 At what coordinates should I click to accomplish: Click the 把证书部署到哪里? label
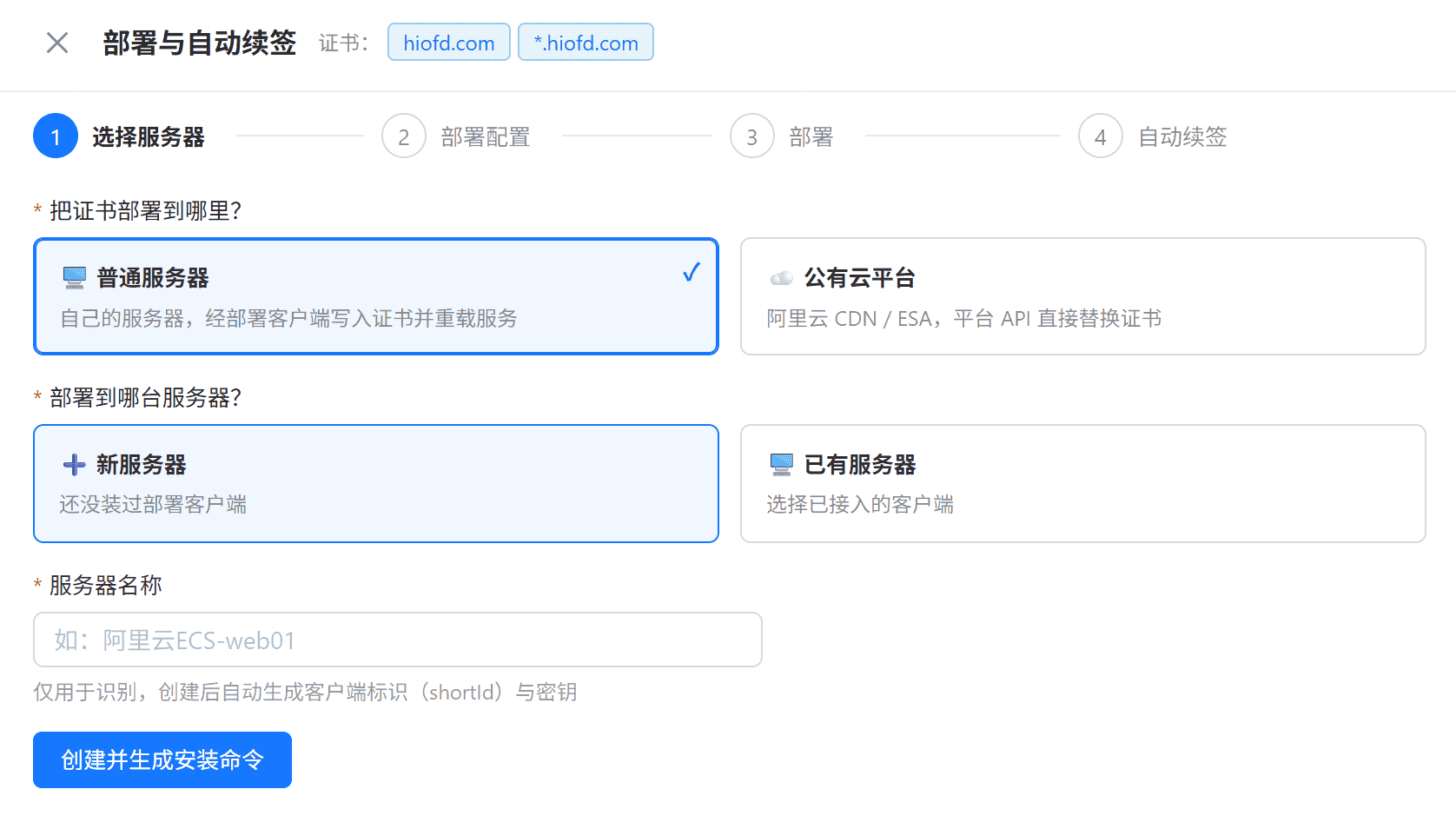point(146,211)
